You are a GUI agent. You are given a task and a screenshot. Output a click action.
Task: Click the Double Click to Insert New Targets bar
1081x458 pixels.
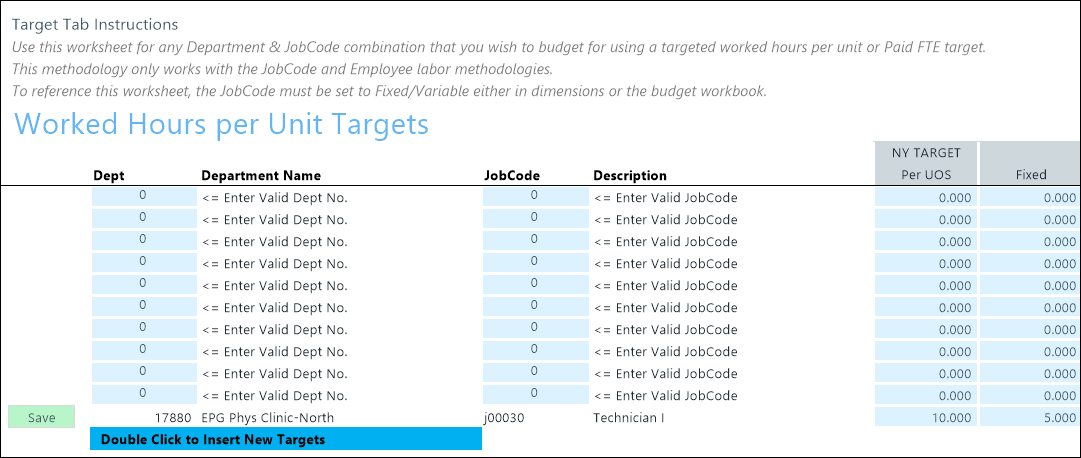point(285,439)
